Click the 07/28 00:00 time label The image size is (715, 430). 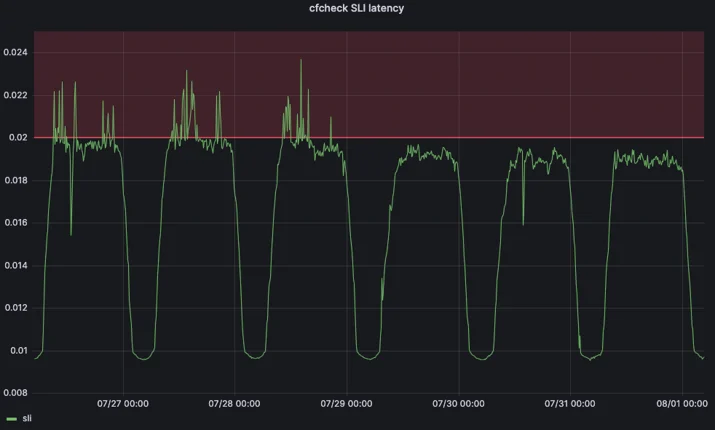point(234,404)
